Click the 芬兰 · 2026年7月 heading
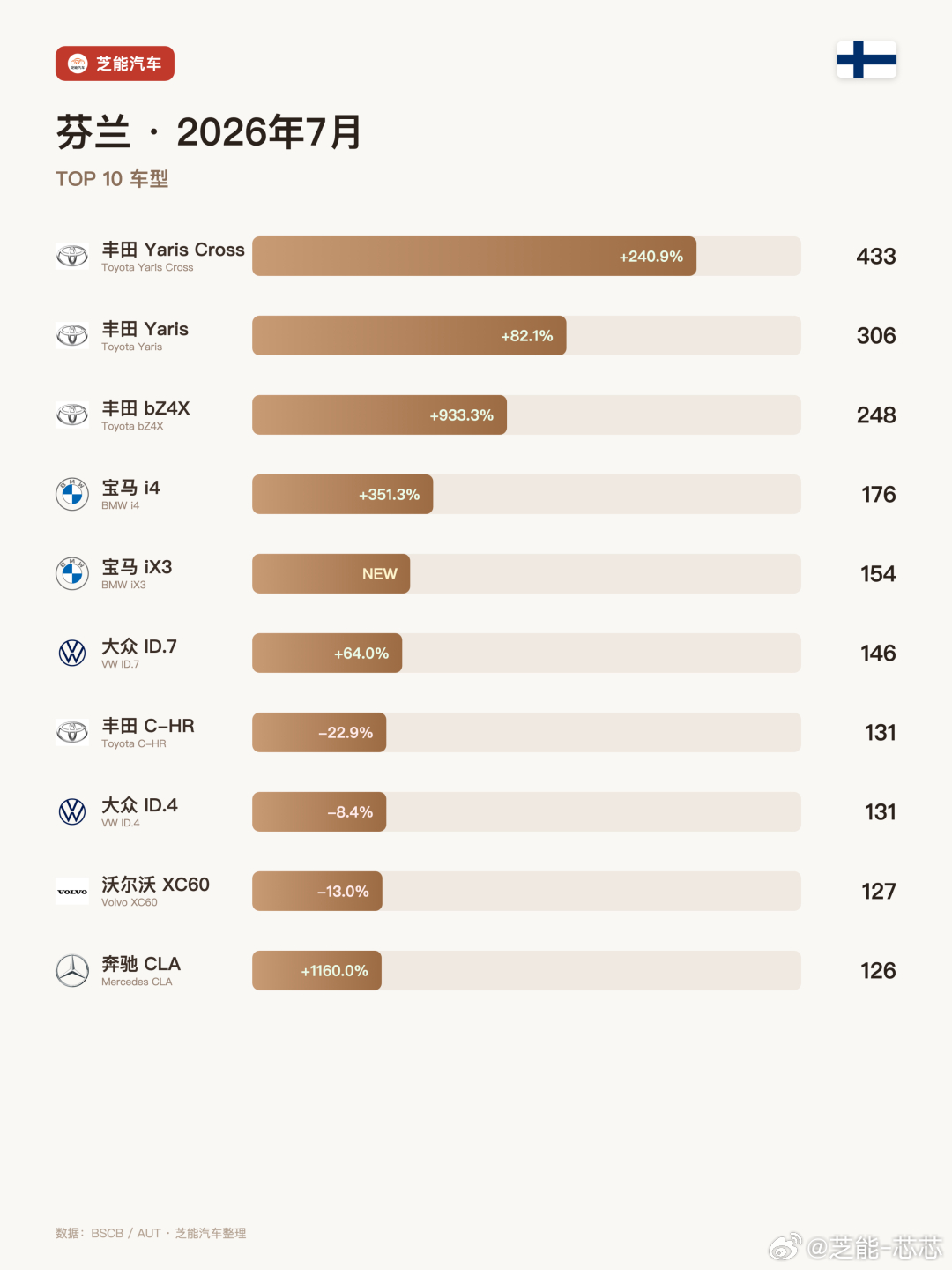The image size is (952, 1270). click(x=209, y=132)
